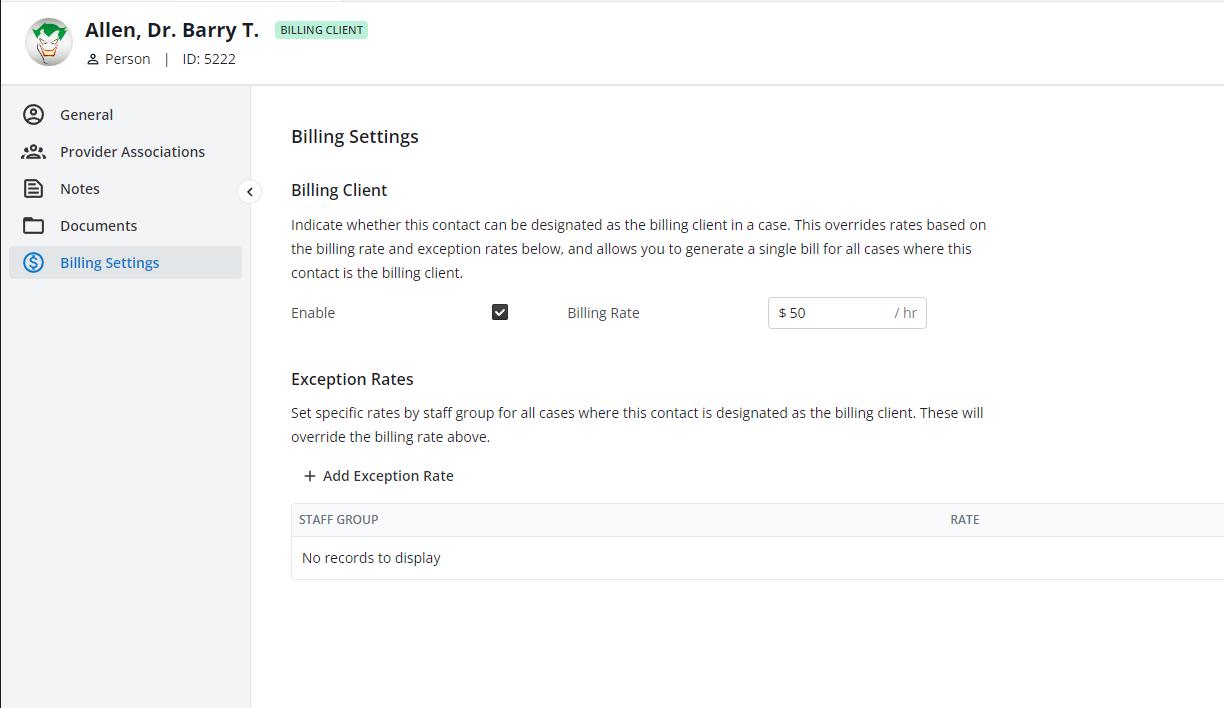Click the Billing Client section heading
This screenshot has width=1224, height=708.
click(x=339, y=190)
